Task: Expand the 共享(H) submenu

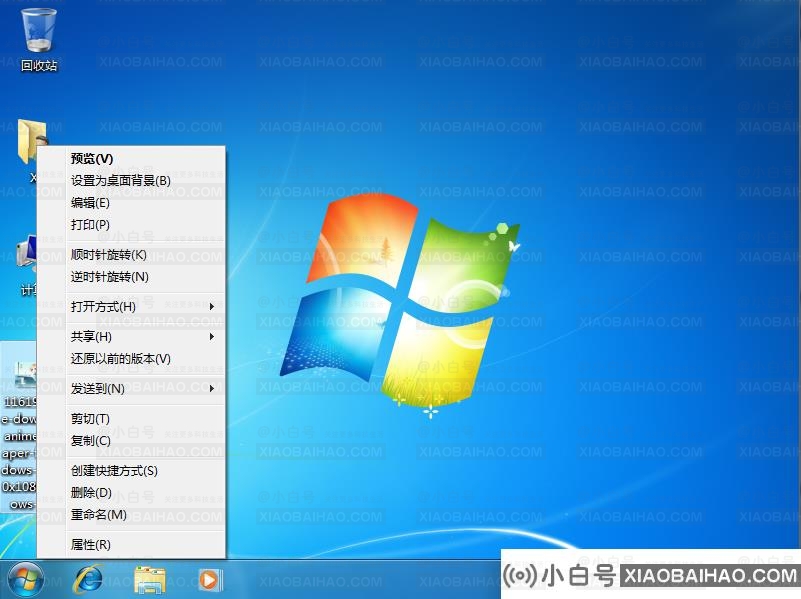Action: click(x=132, y=337)
